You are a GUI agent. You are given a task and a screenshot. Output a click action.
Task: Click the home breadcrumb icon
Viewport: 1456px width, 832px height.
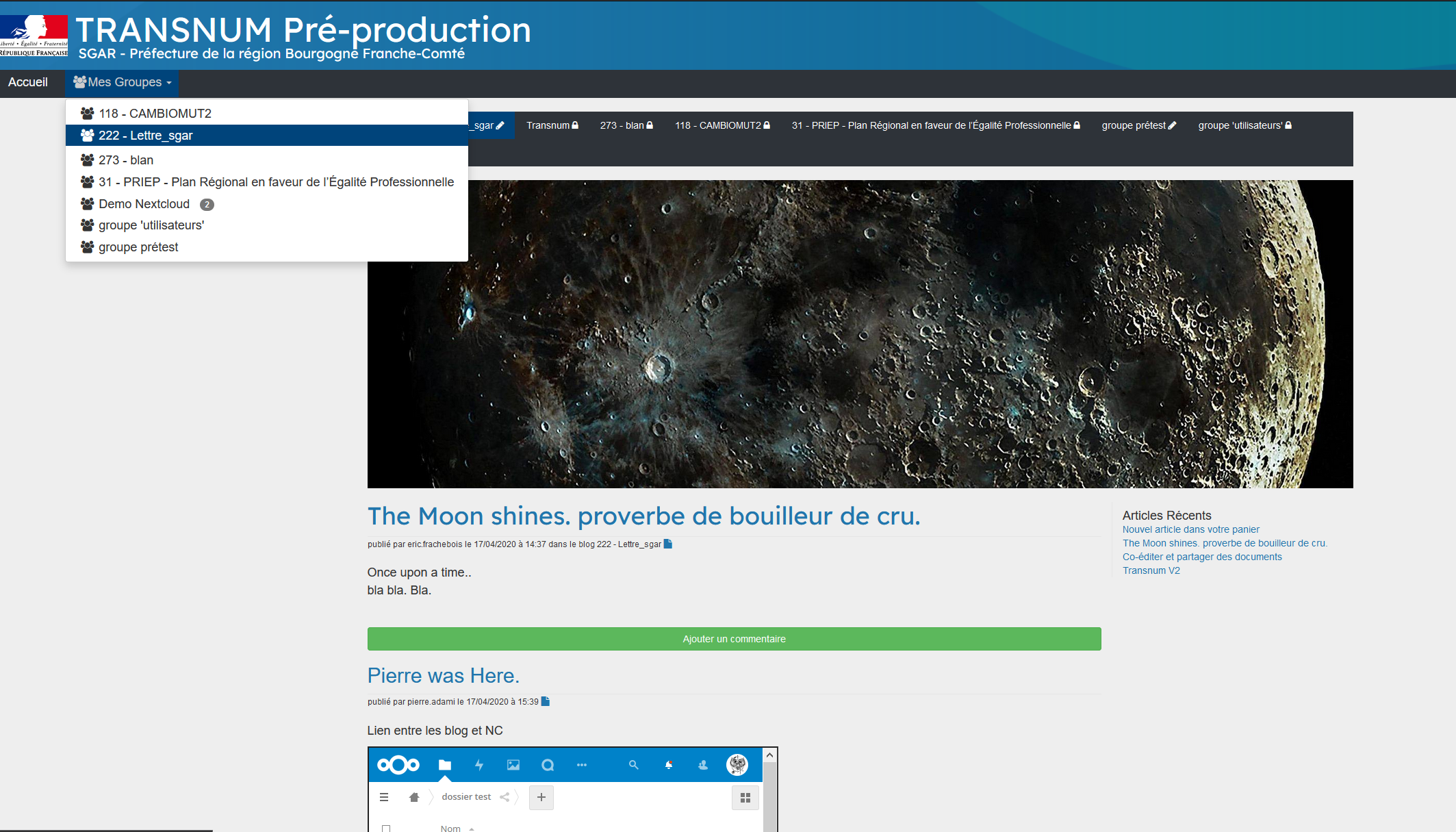point(413,797)
